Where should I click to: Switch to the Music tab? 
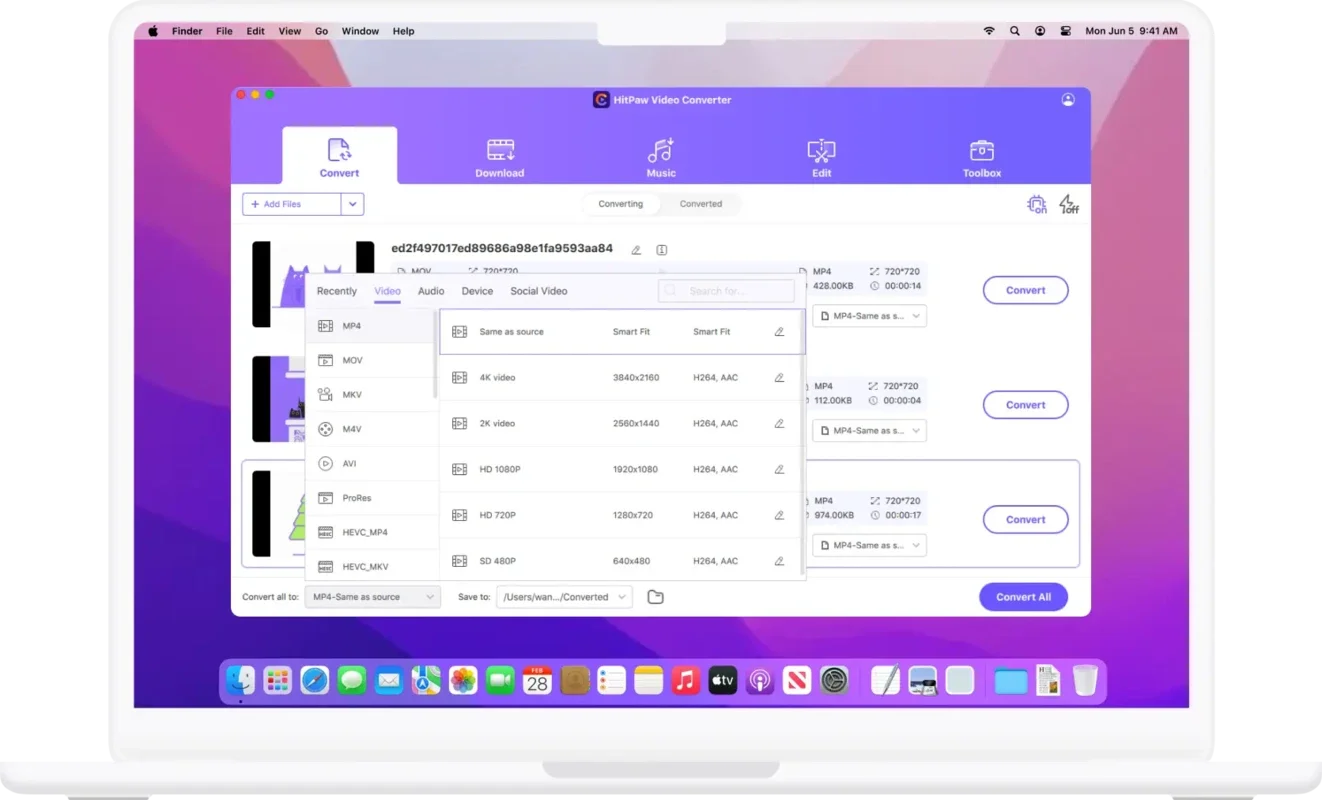coord(661,159)
